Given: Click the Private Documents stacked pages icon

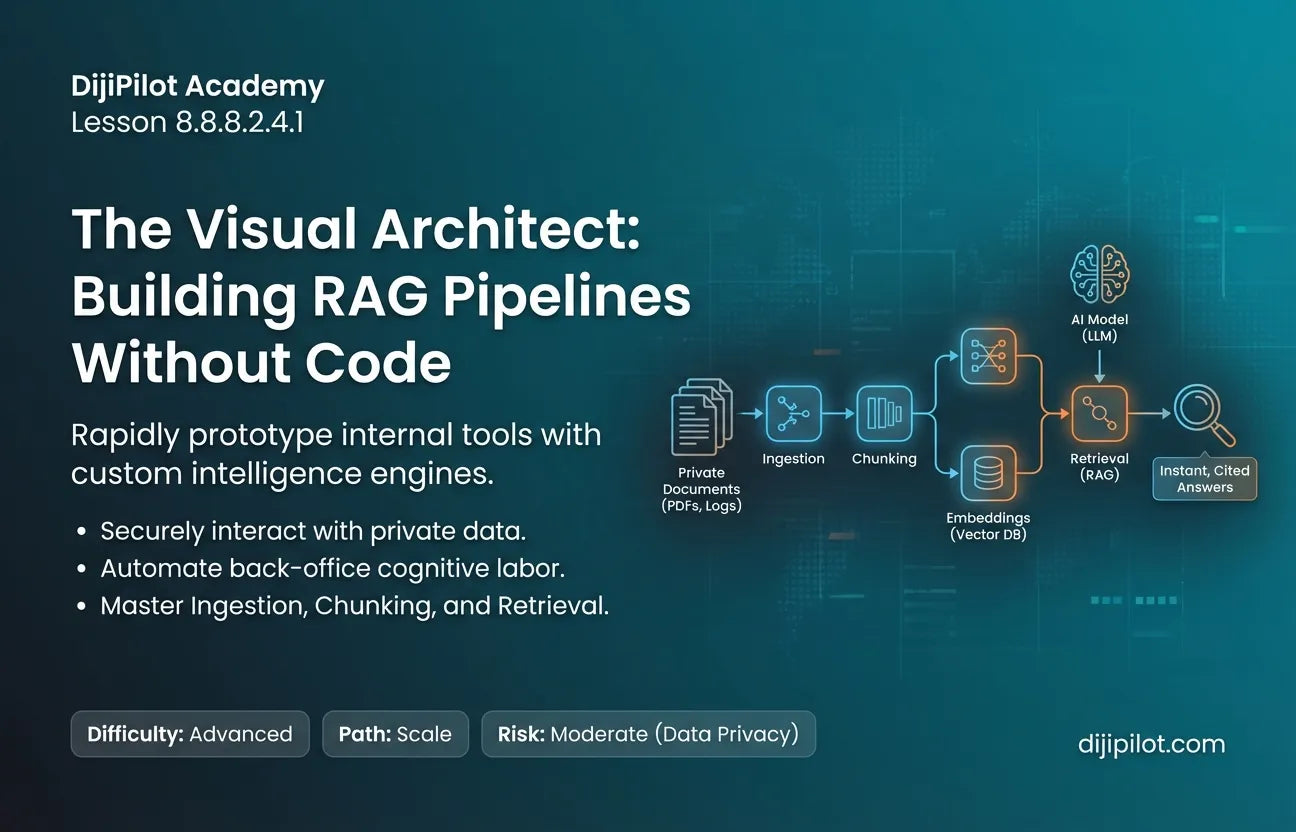Looking at the screenshot, I should 703,415.
